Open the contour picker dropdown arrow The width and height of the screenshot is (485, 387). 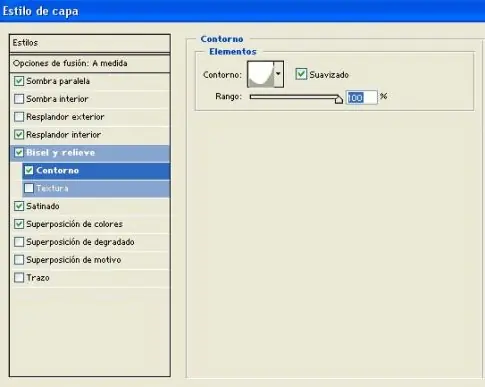[x=278, y=74]
